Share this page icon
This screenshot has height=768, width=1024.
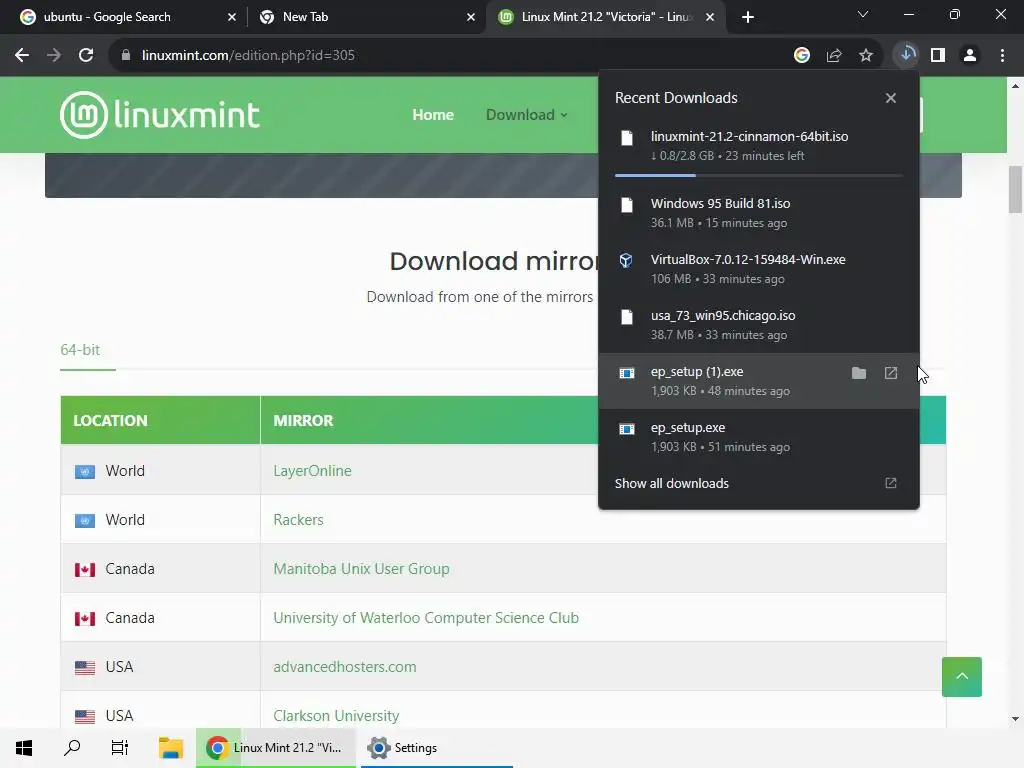tap(834, 56)
